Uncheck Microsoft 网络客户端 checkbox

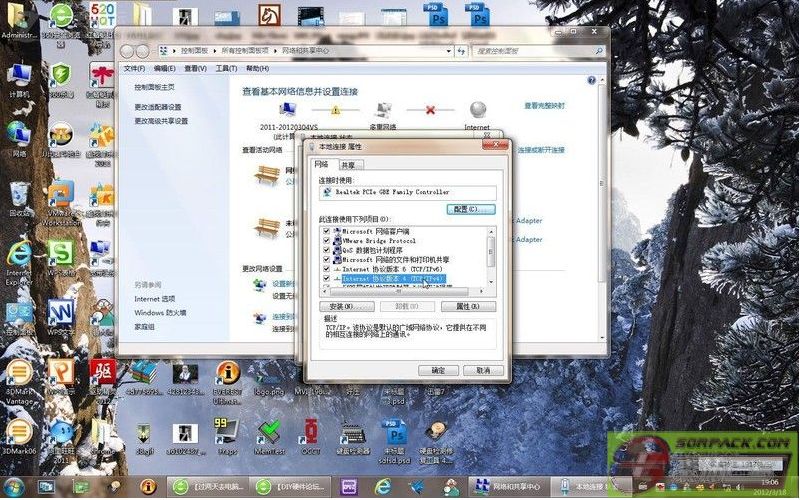(326, 231)
